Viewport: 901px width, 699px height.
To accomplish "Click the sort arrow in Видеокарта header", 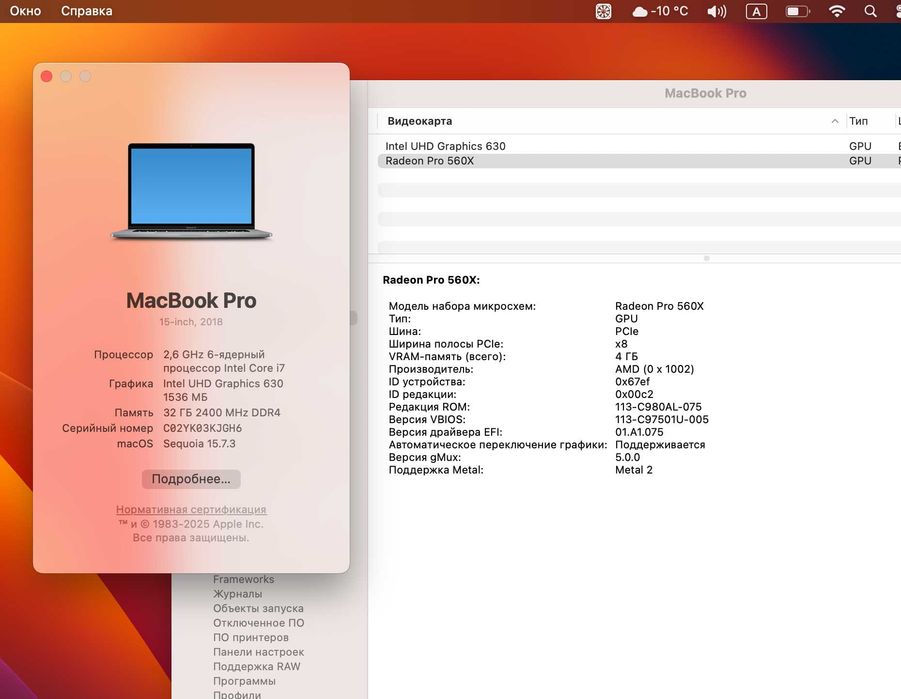I will [x=834, y=121].
